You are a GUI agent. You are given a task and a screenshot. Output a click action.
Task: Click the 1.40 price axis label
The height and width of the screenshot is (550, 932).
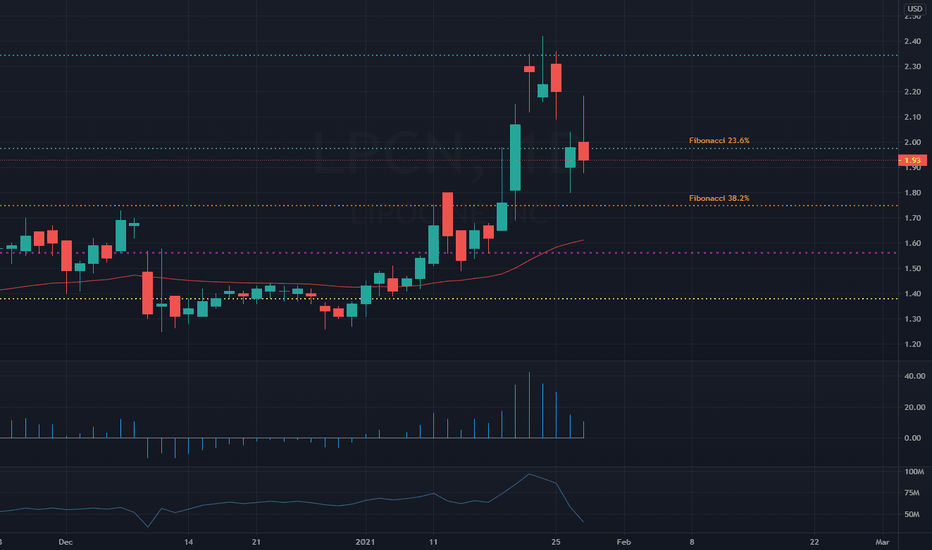click(912, 294)
